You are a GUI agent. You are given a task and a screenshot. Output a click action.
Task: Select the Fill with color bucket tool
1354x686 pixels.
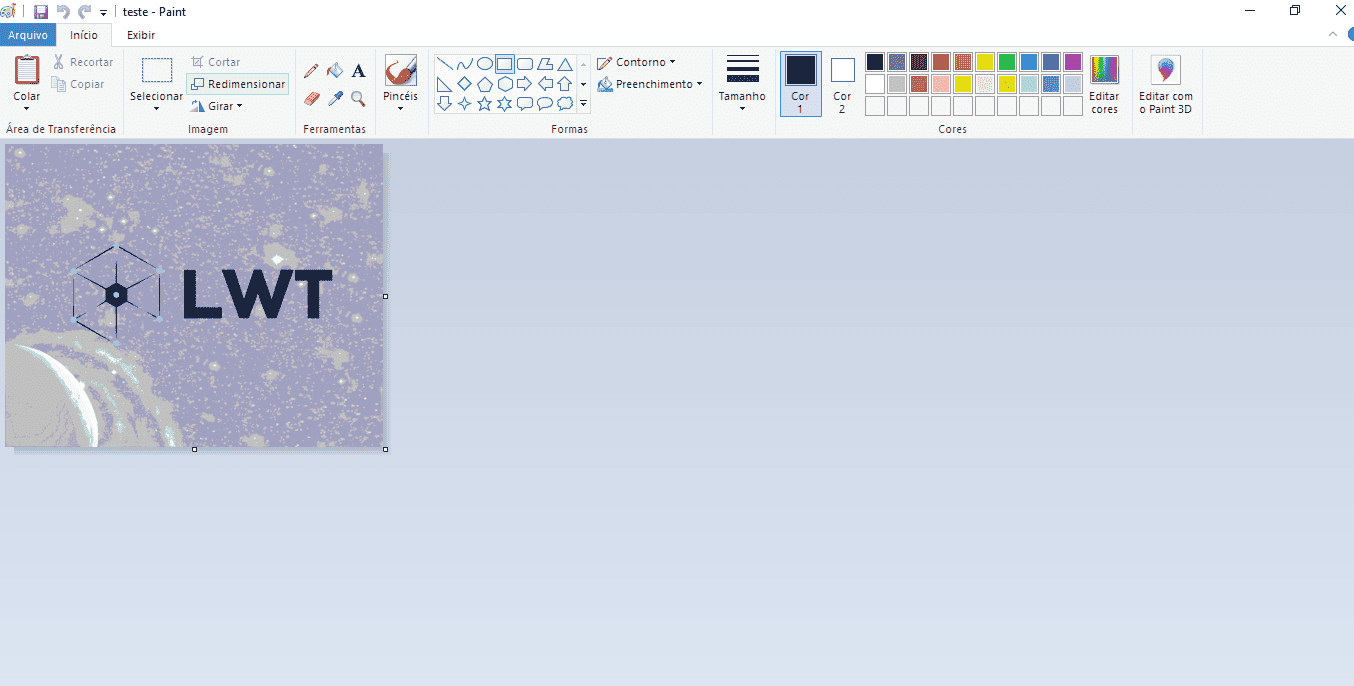point(334,71)
